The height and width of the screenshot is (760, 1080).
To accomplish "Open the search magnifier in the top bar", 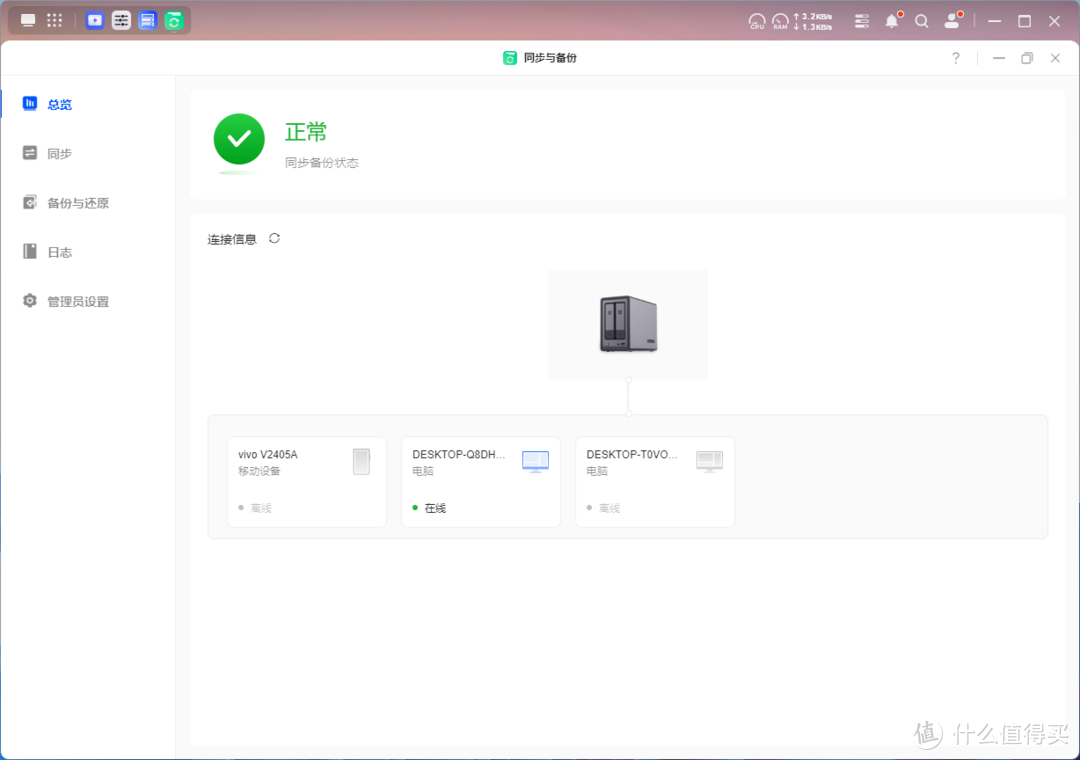I will (921, 20).
